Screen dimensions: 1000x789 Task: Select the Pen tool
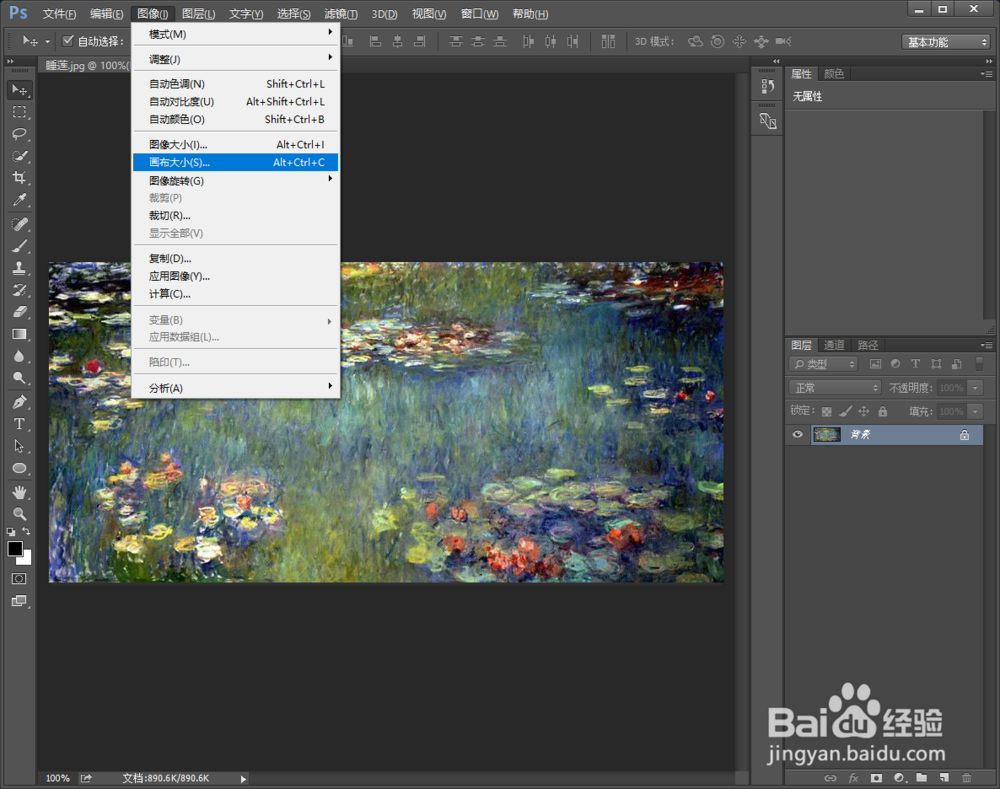click(19, 402)
